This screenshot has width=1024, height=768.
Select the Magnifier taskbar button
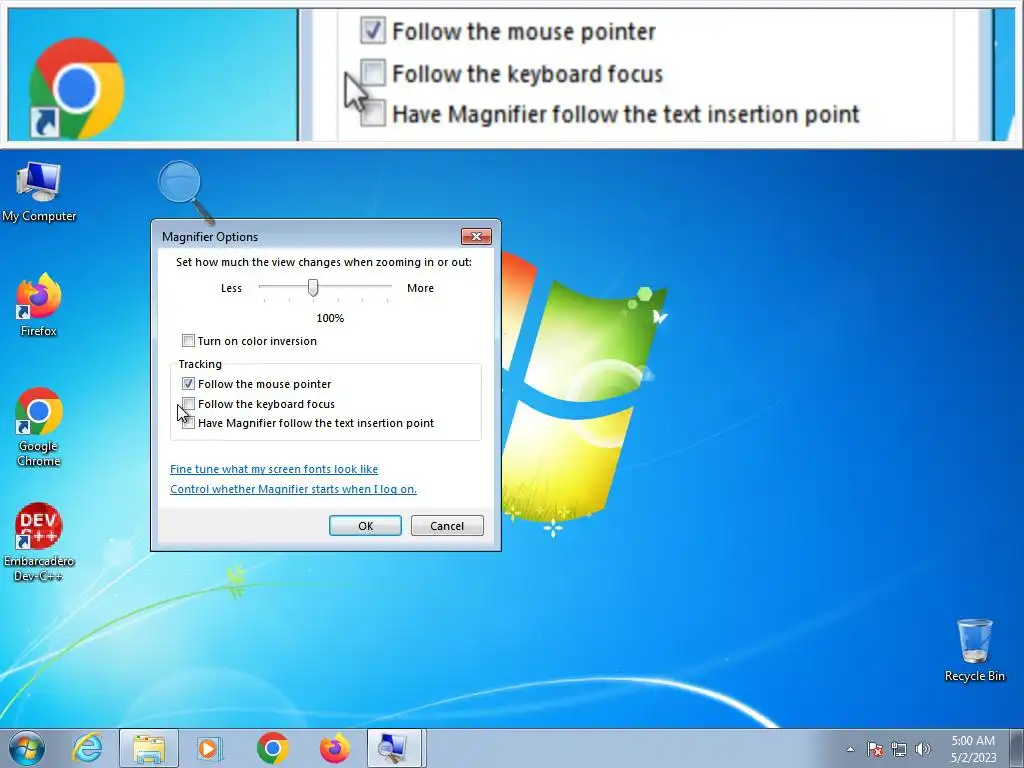(x=396, y=748)
